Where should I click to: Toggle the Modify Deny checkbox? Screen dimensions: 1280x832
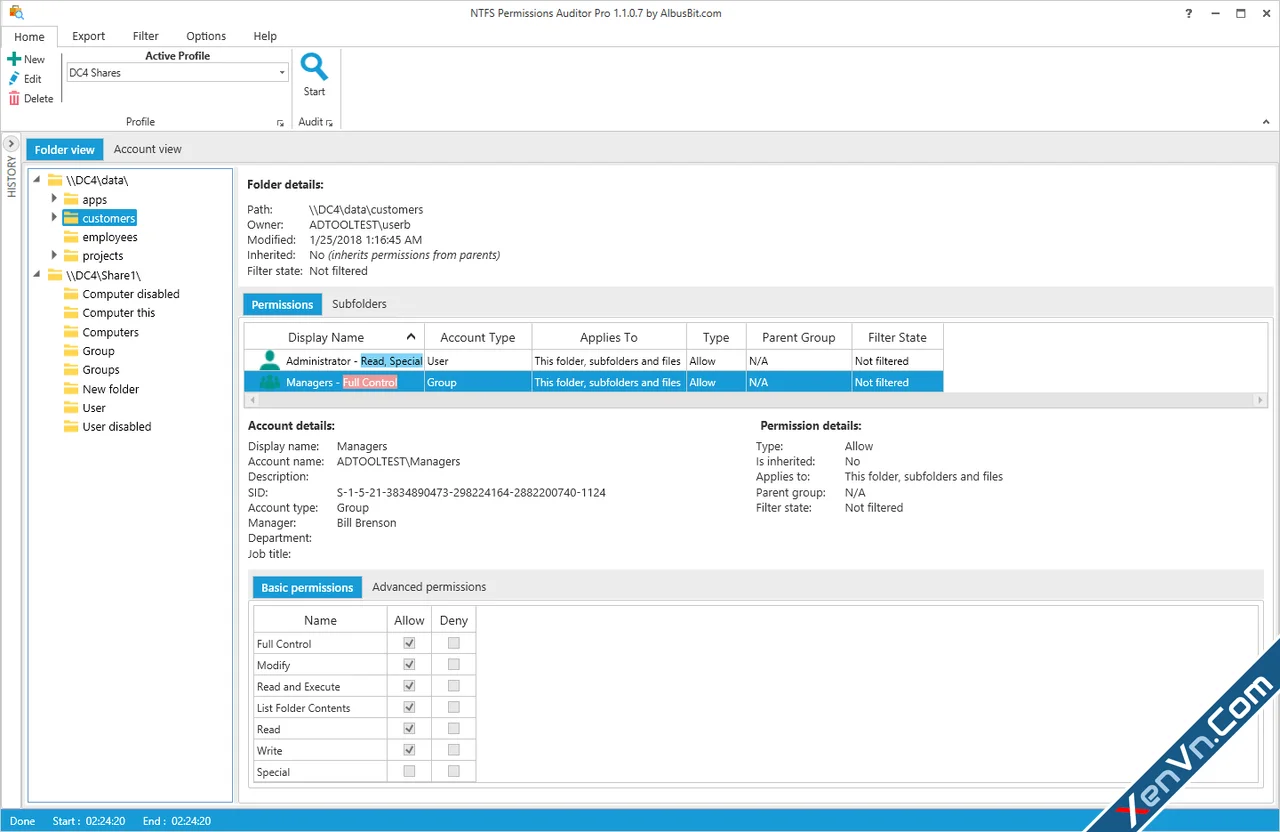click(454, 664)
